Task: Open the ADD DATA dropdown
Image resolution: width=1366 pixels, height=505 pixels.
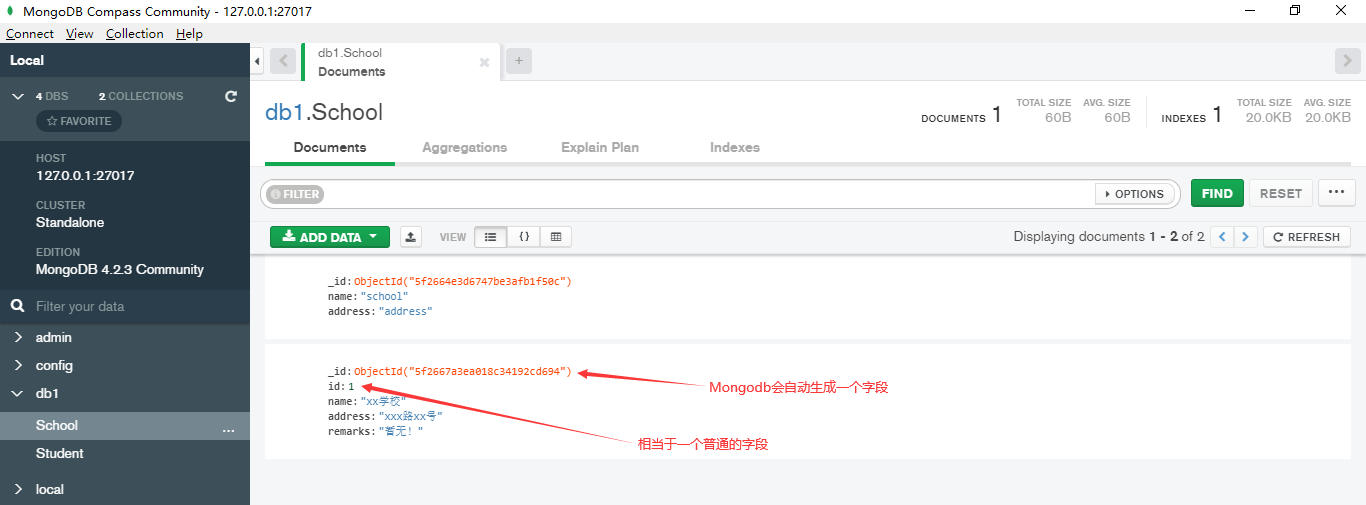Action: click(330, 237)
